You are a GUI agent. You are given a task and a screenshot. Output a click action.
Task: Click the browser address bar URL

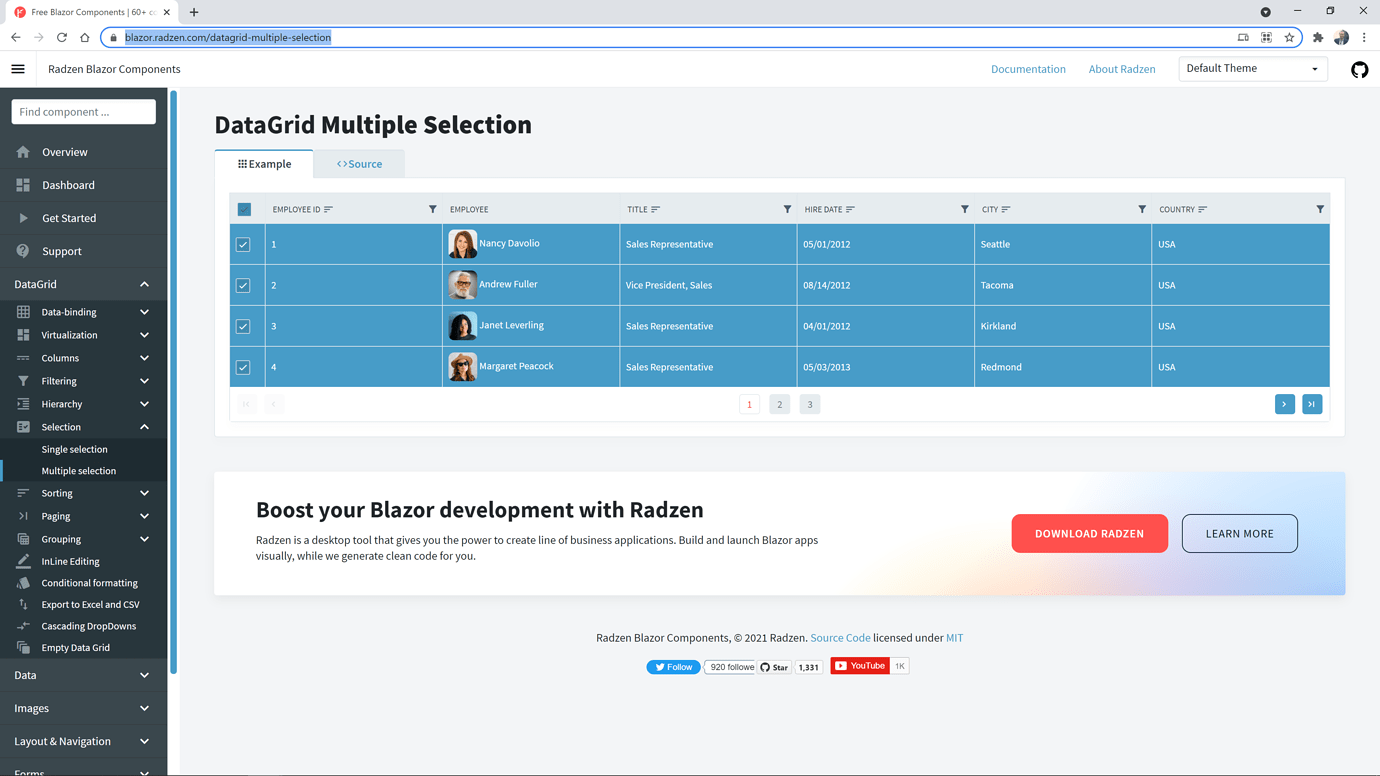(228, 37)
